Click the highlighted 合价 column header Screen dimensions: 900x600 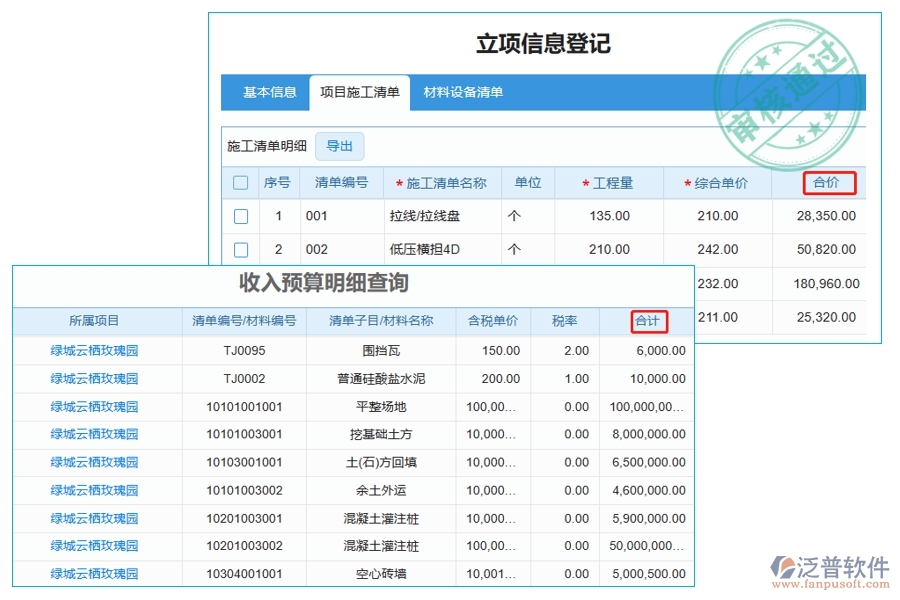point(827,183)
